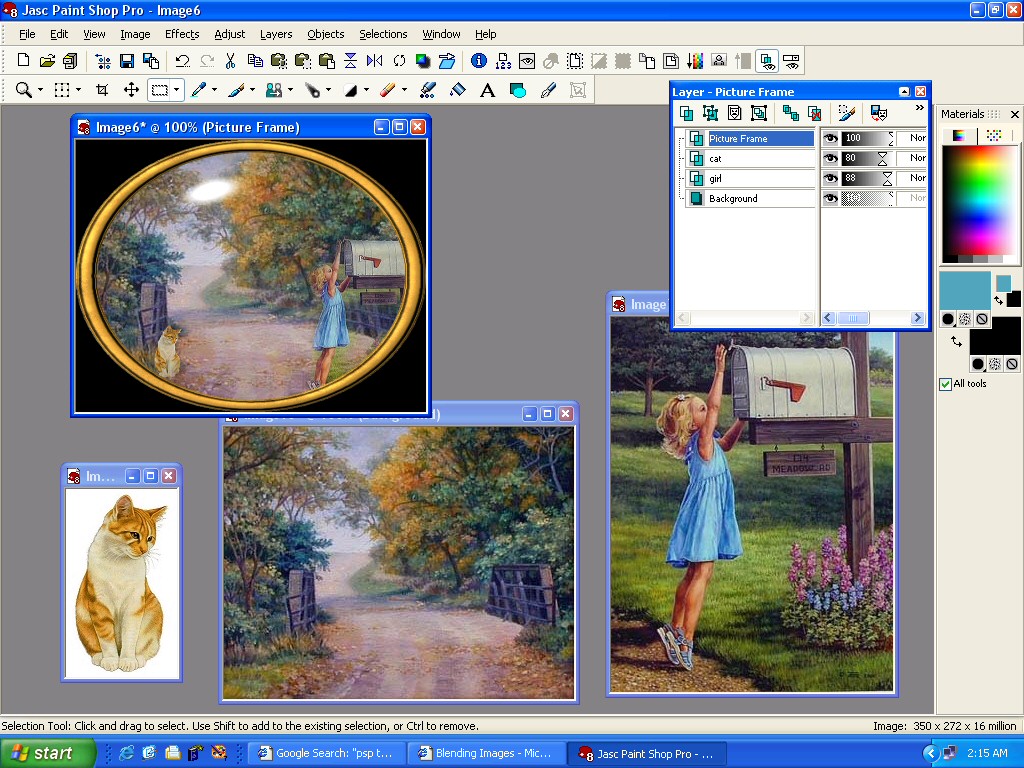Expand more Layer palette toolbar buttons
This screenshot has width=1024, height=768.
920,108
